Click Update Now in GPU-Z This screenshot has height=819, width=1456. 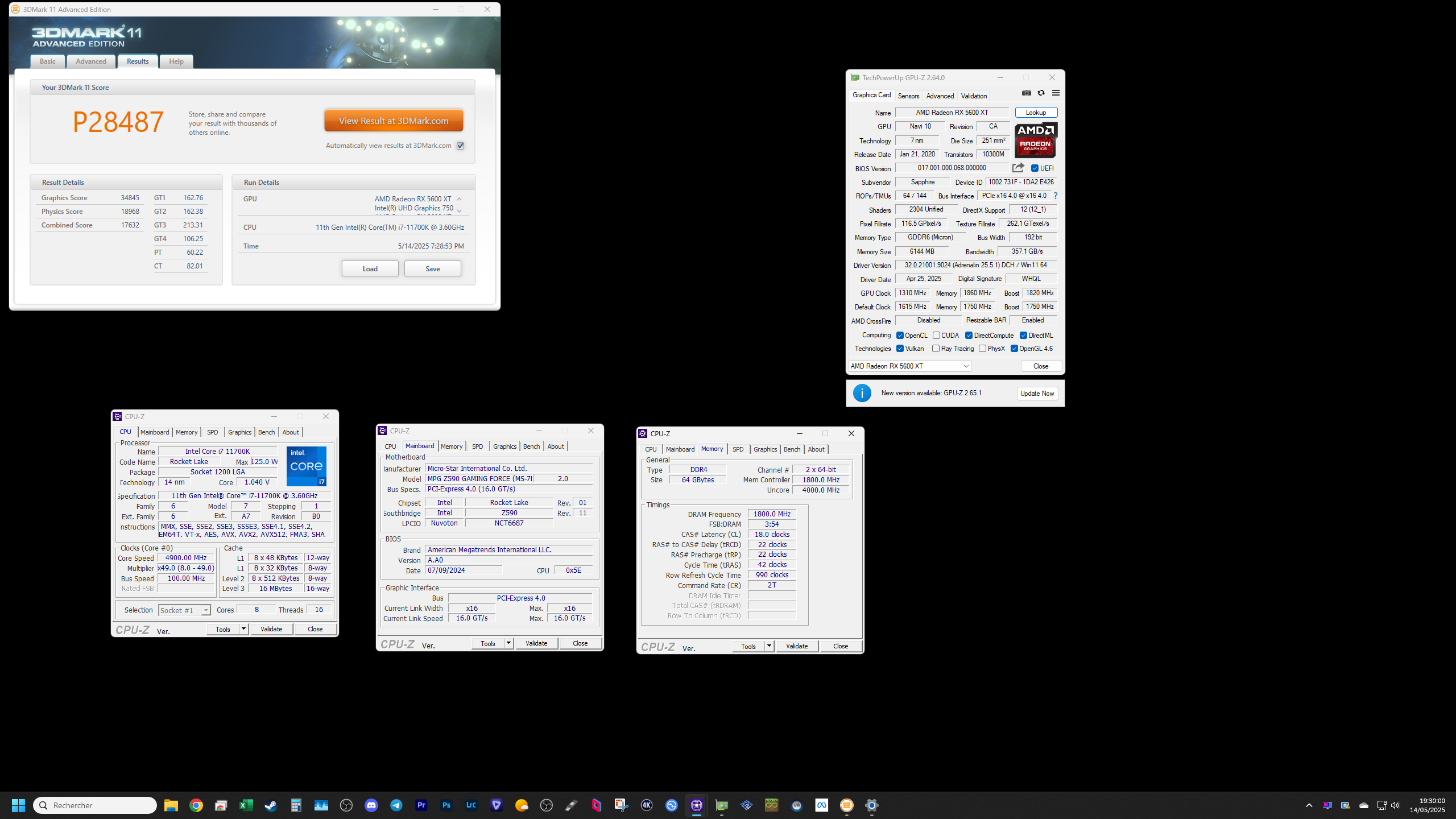pyautogui.click(x=1037, y=394)
